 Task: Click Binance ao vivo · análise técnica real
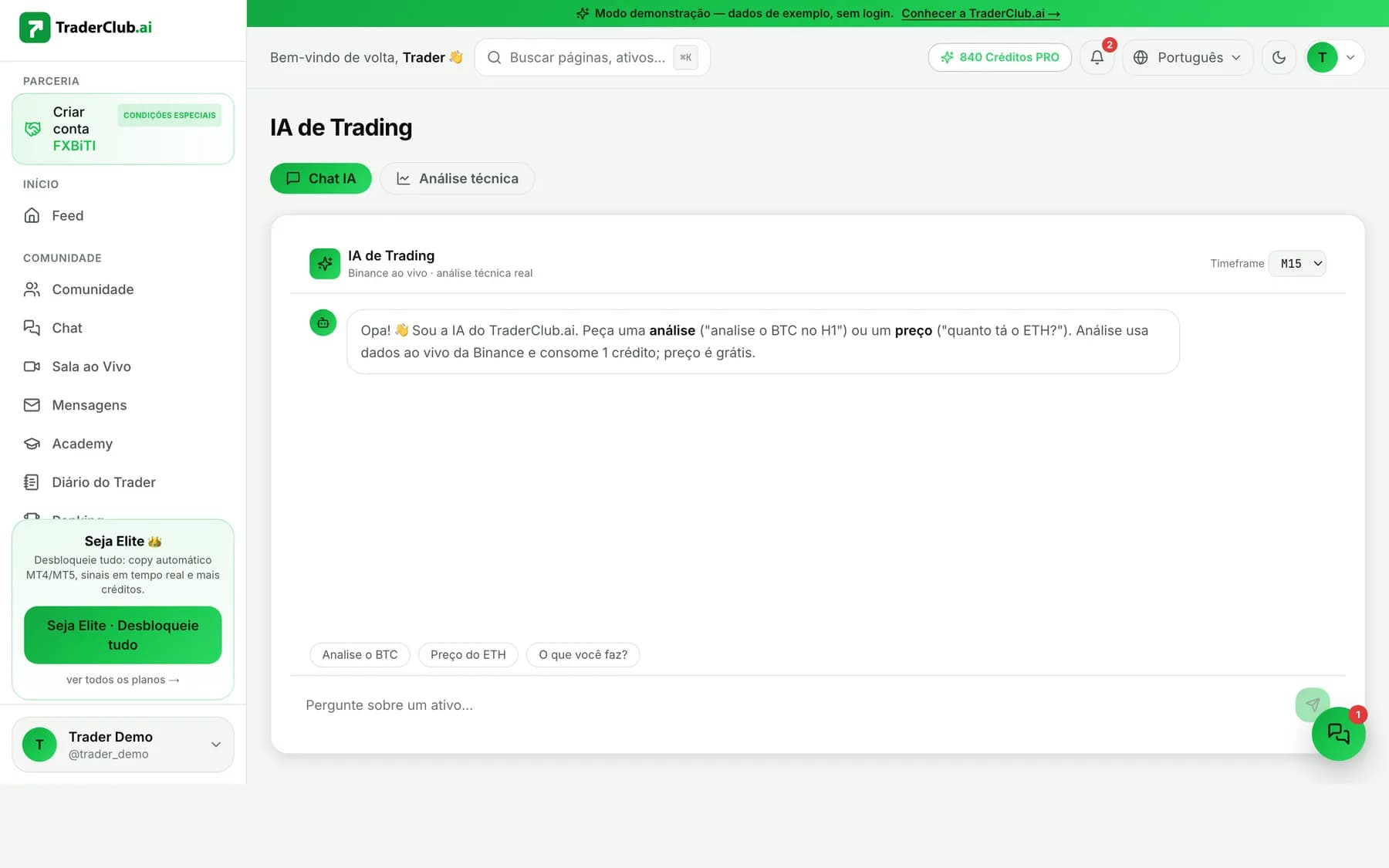coord(440,273)
